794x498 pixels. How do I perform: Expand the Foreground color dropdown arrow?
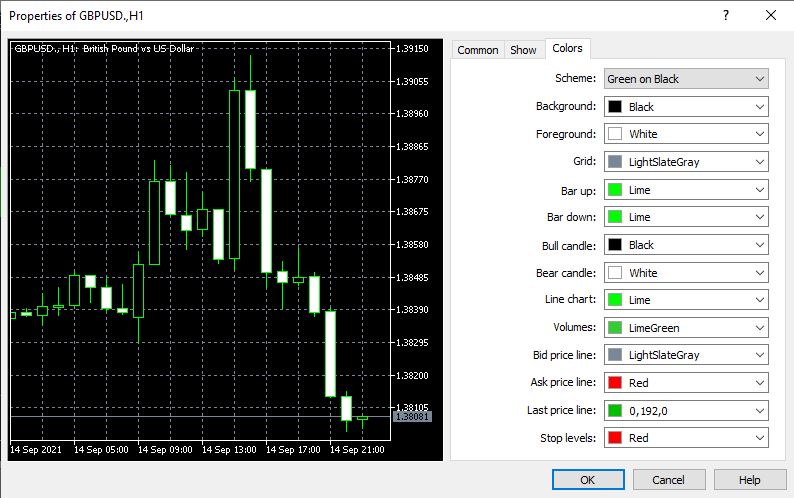tap(760, 134)
